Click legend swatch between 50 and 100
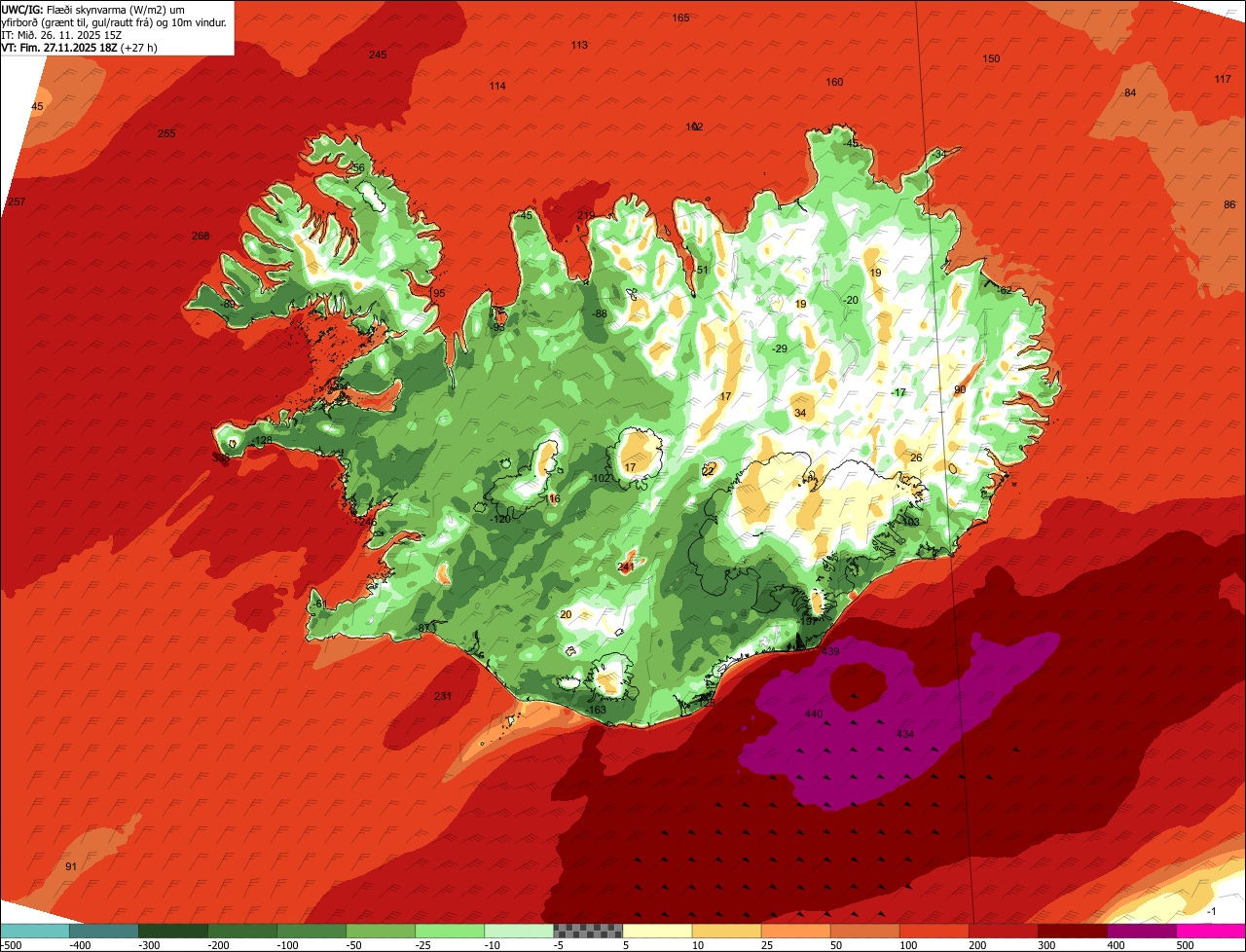Image resolution: width=1246 pixels, height=952 pixels. click(864, 931)
